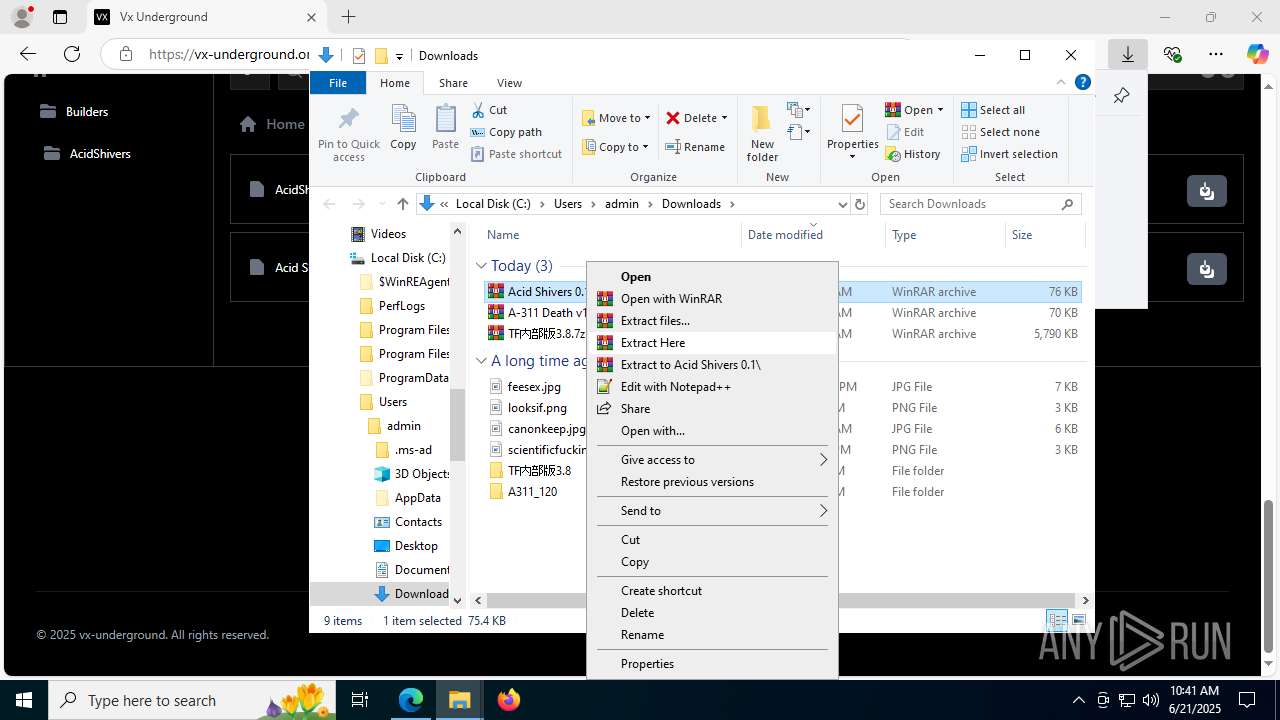Click Downloads in the address breadcrumb

click(x=691, y=204)
